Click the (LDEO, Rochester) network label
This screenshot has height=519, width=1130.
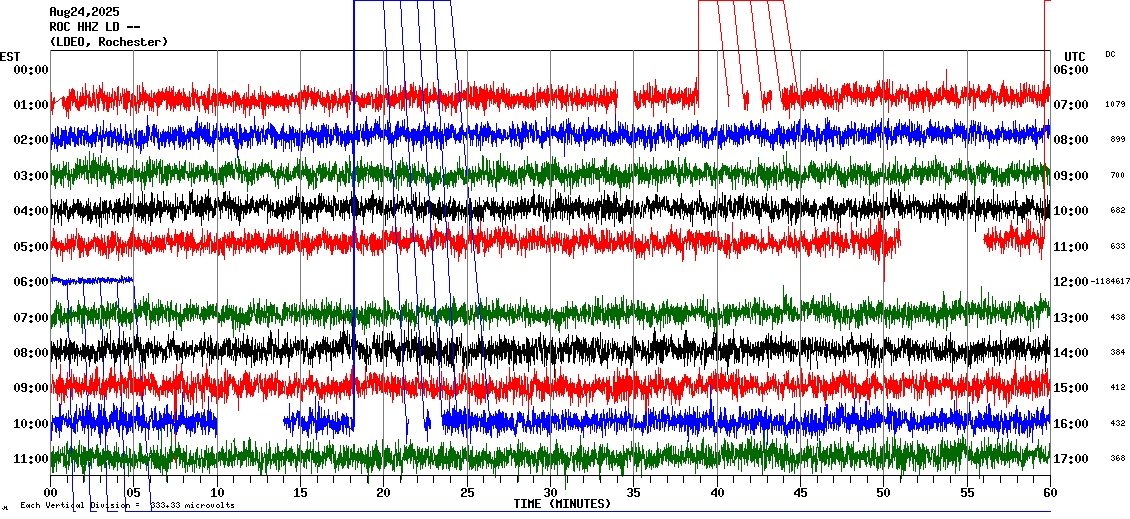(109, 42)
